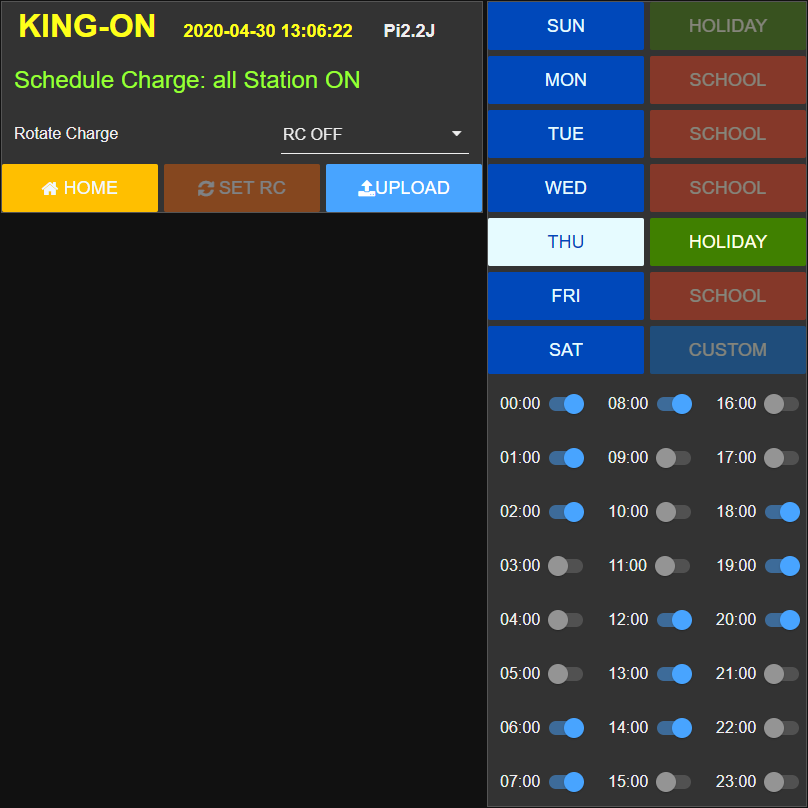Click the SCHOOL button next to MON
Image resolution: width=808 pixels, height=808 pixels.
pyautogui.click(x=727, y=80)
